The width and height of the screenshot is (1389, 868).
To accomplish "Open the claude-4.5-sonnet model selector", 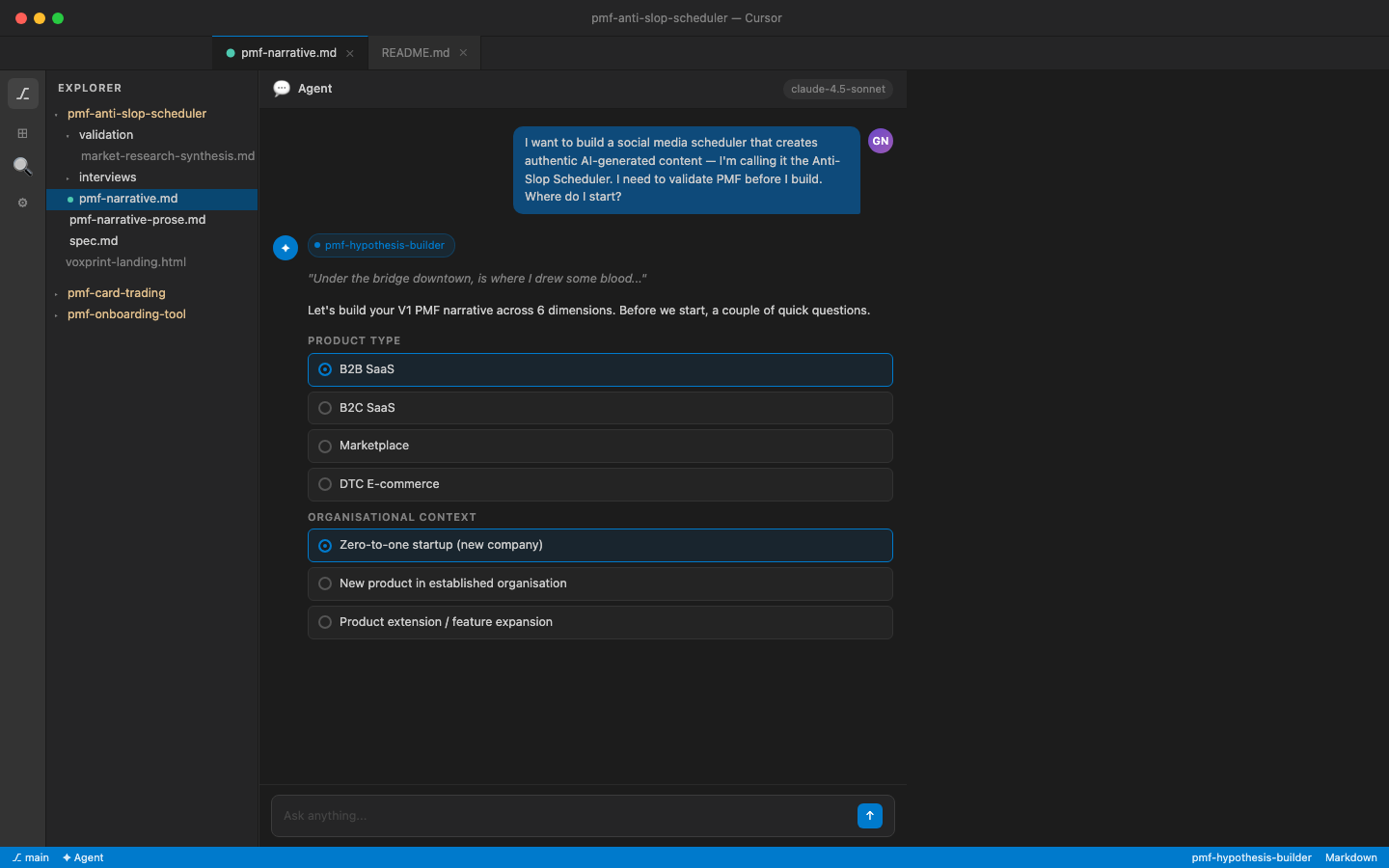I will point(838,89).
